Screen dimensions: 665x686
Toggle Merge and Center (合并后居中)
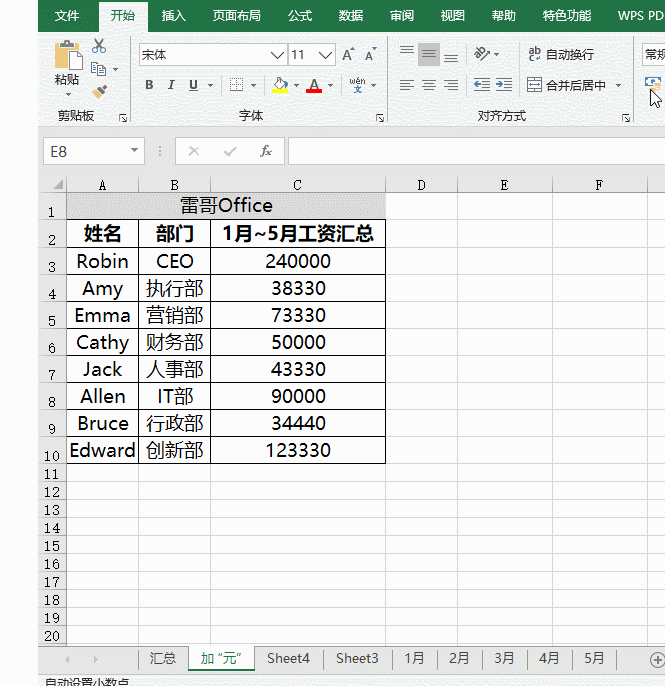566,85
